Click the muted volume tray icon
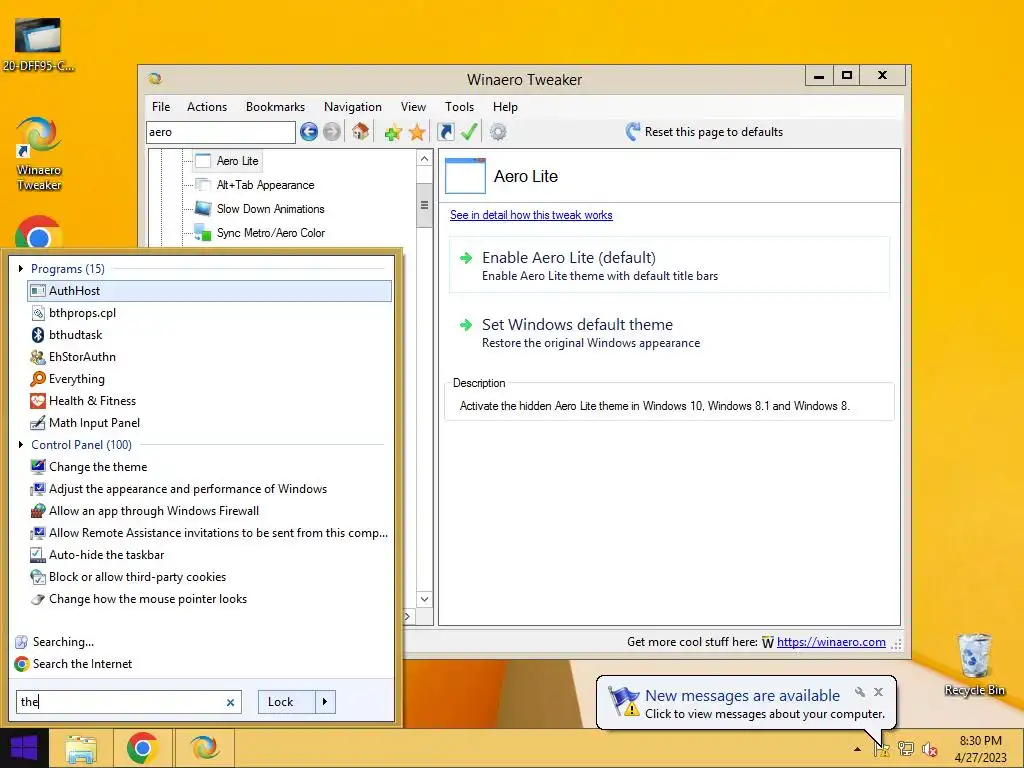 click(x=929, y=749)
